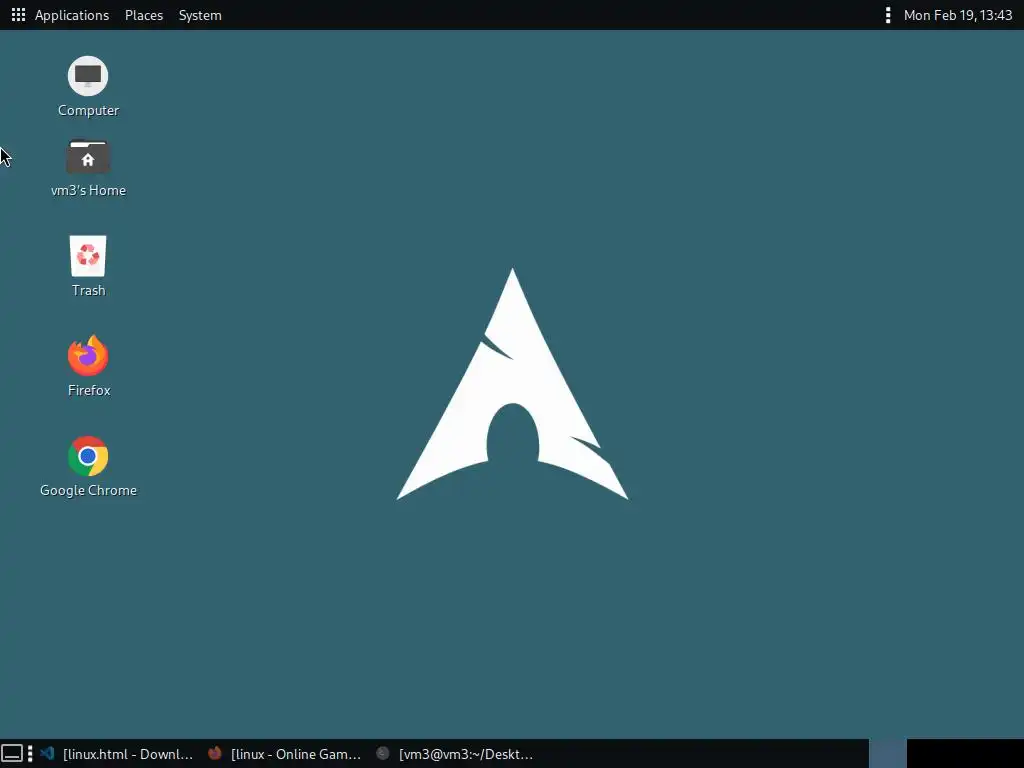This screenshot has height=768, width=1024.
Task: Click the three-dot indicator beside the clock
Action: coord(888,15)
